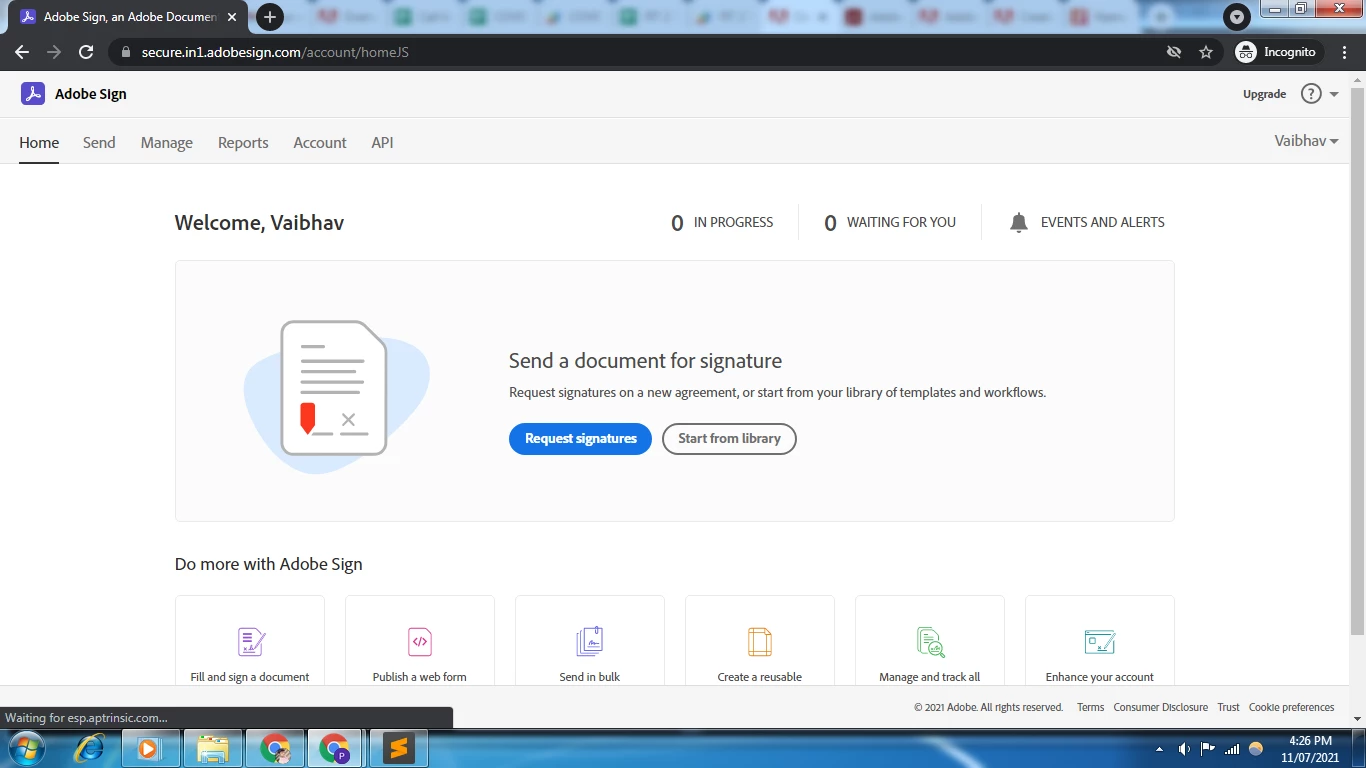Expand the dropdown arrow beside help icon

coord(1334,94)
